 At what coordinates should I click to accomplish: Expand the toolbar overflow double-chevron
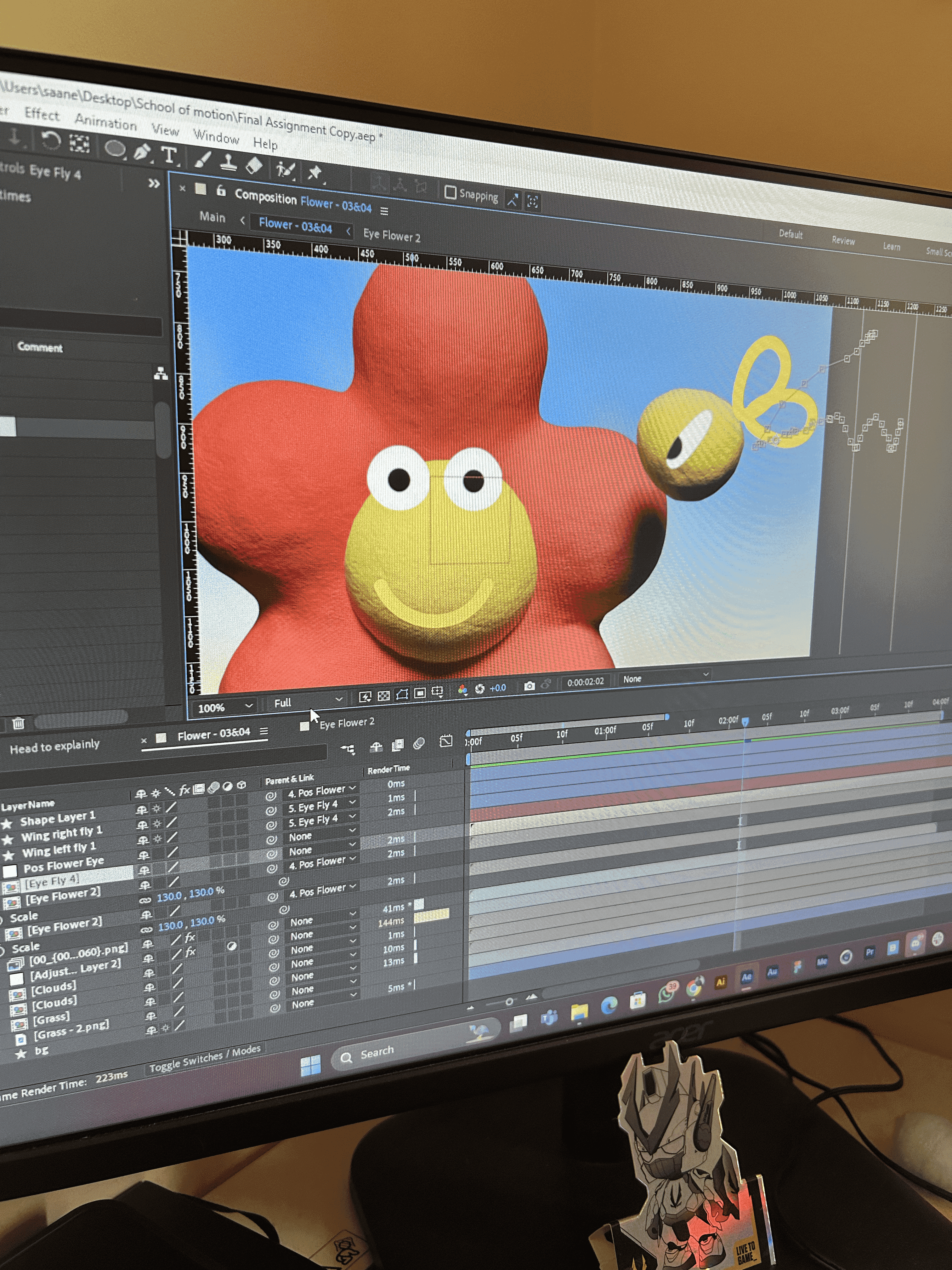[x=154, y=184]
